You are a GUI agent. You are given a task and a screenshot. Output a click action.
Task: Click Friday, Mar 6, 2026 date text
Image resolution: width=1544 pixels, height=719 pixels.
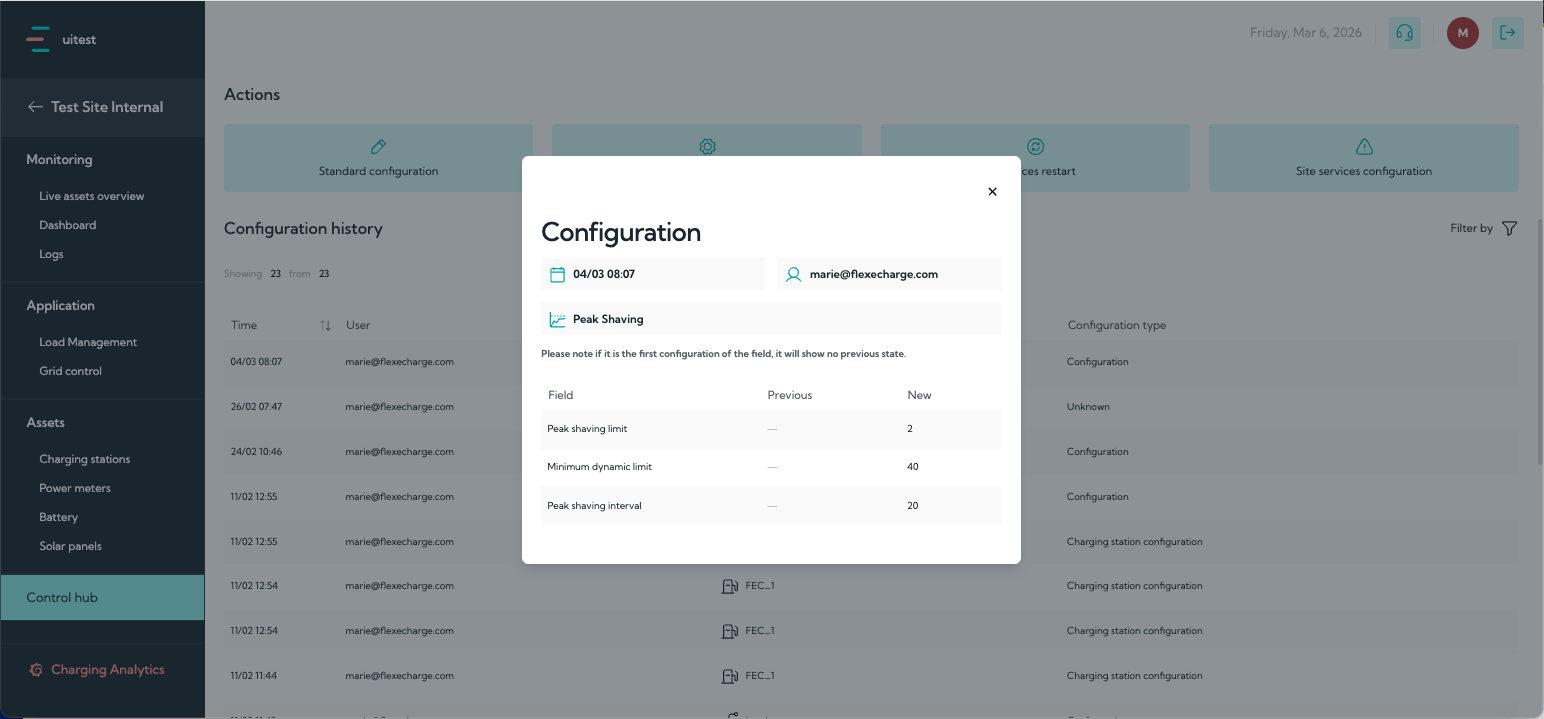tap(1306, 33)
